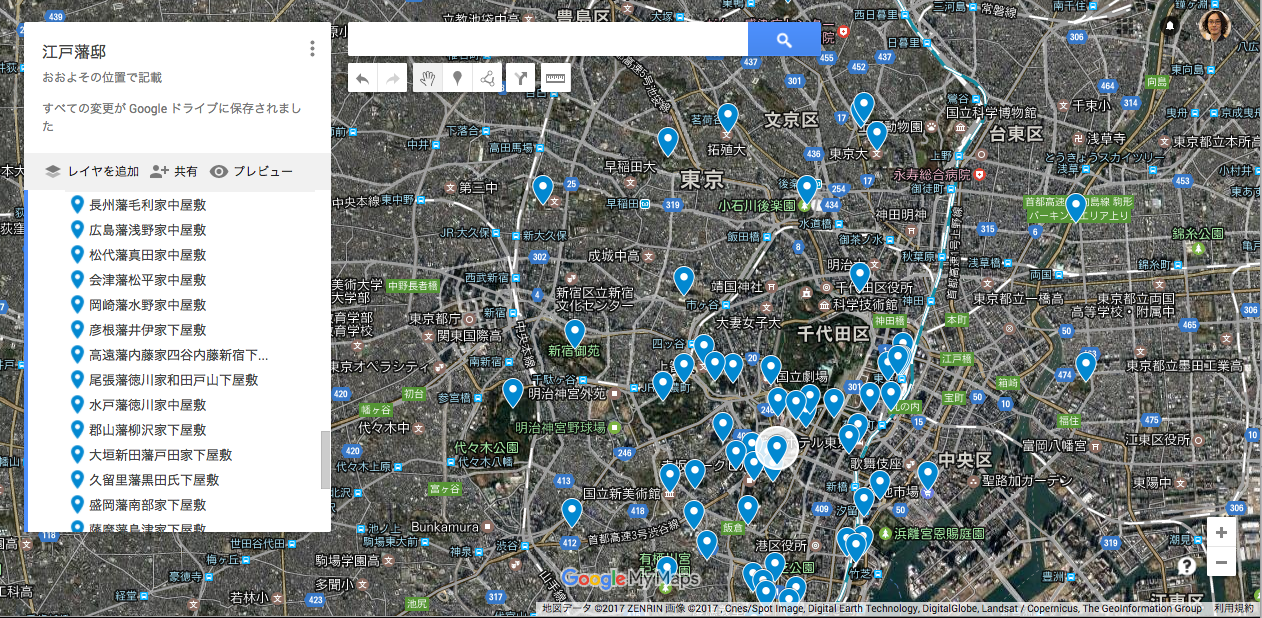Select the hand (select items) tool
1262x618 pixels.
(x=427, y=78)
